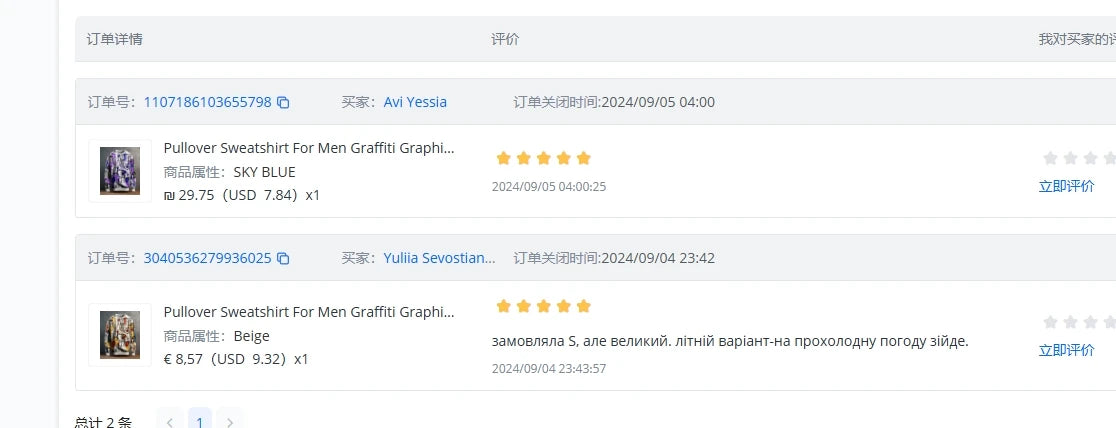The height and width of the screenshot is (428, 1116).
Task: Open order 1107186103655798 details
Action: click(207, 102)
